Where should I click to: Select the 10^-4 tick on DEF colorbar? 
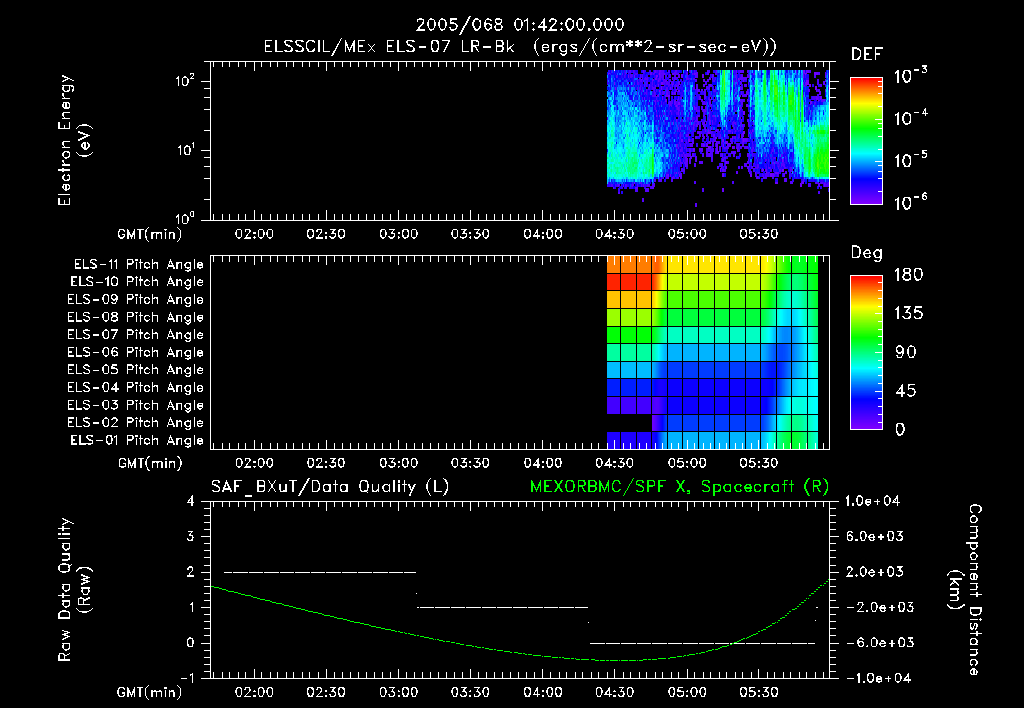click(910, 118)
